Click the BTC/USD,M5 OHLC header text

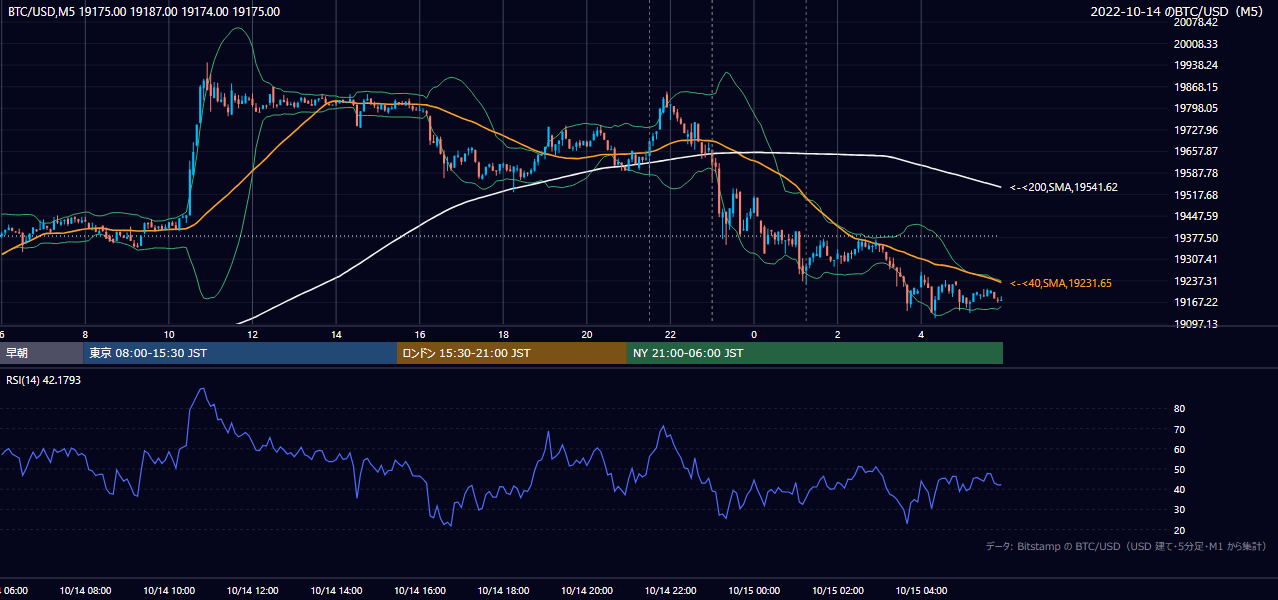[144, 12]
